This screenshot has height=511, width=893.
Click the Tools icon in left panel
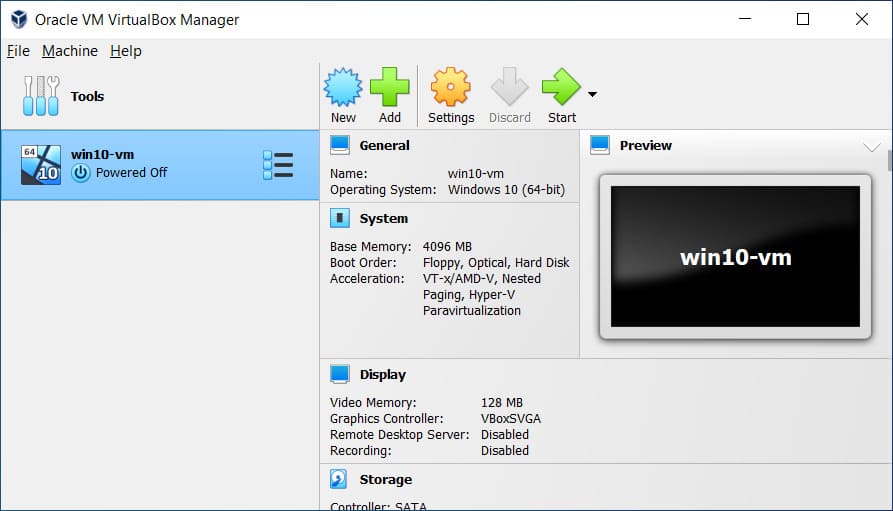tap(41, 96)
